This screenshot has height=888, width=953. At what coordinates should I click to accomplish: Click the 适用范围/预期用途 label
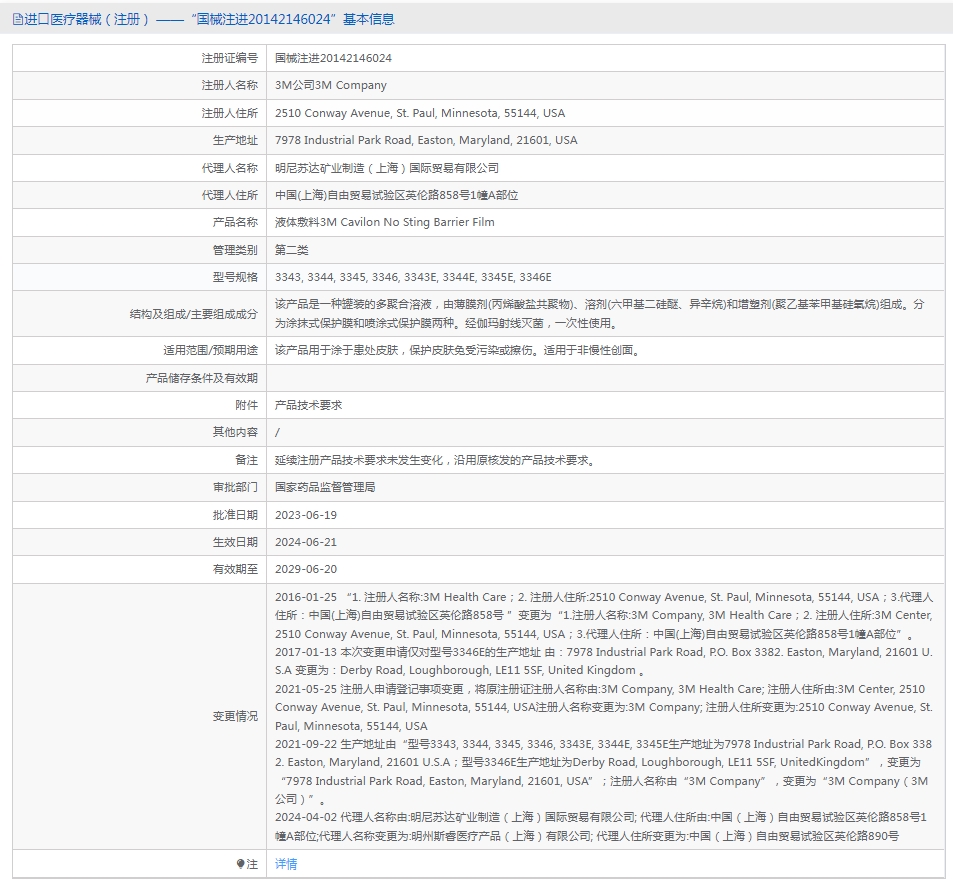210,351
